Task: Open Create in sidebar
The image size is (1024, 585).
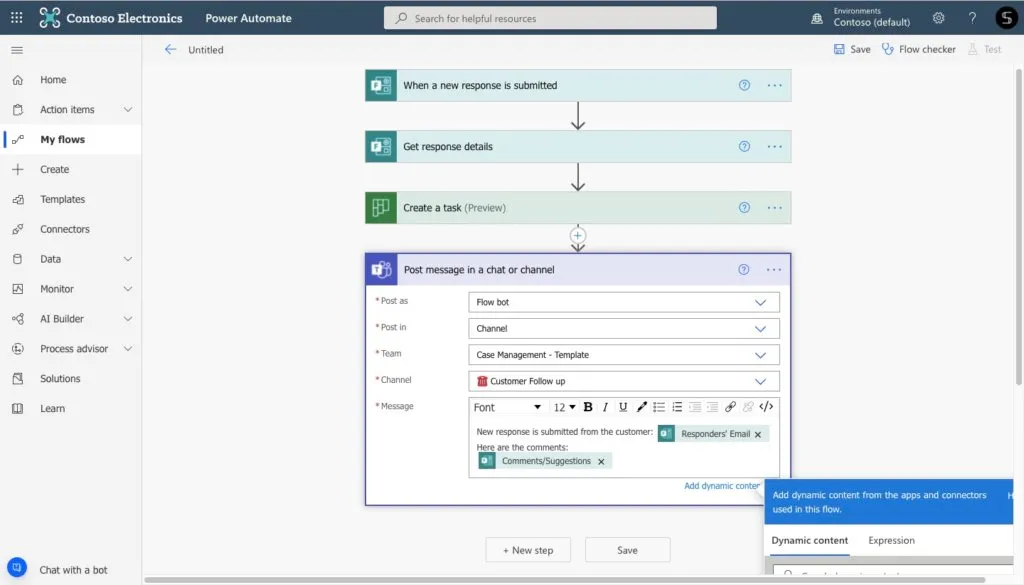Action: click(x=71, y=169)
